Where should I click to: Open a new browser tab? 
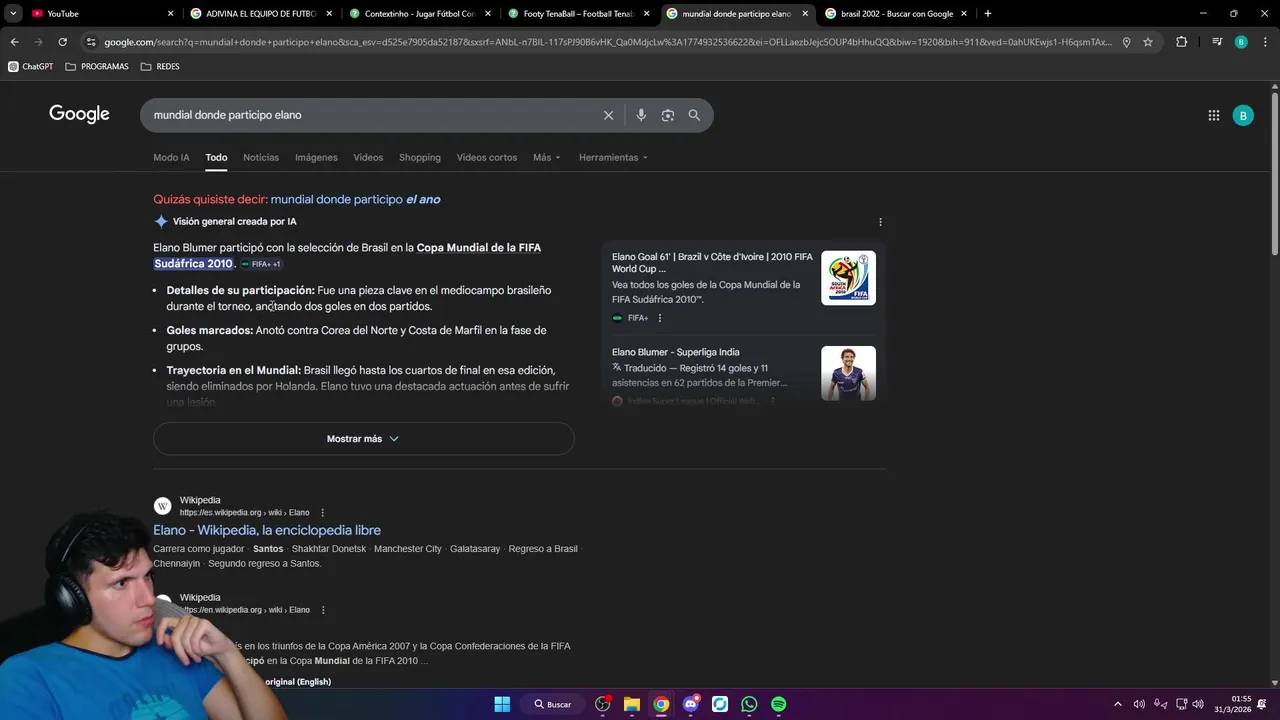(x=987, y=14)
